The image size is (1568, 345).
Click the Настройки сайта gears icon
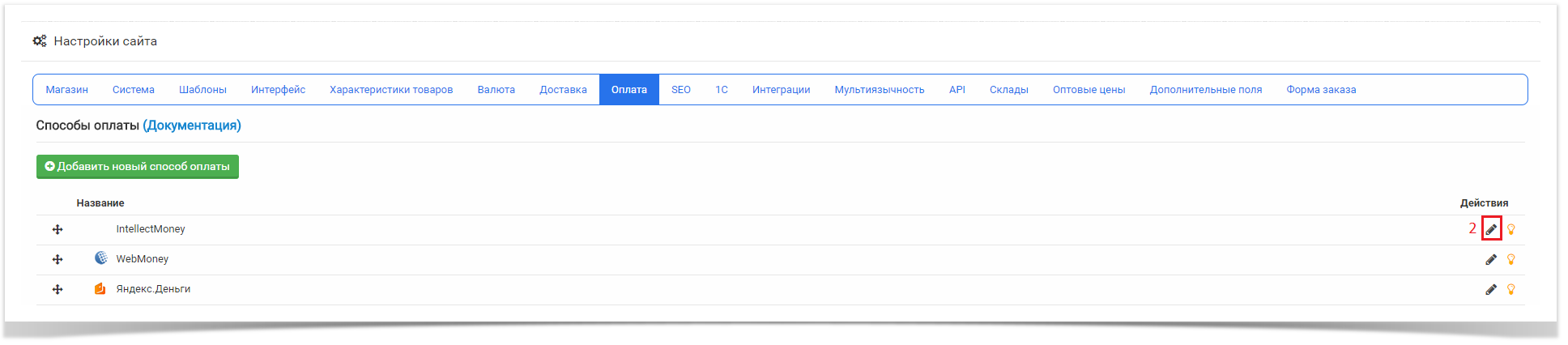40,40
